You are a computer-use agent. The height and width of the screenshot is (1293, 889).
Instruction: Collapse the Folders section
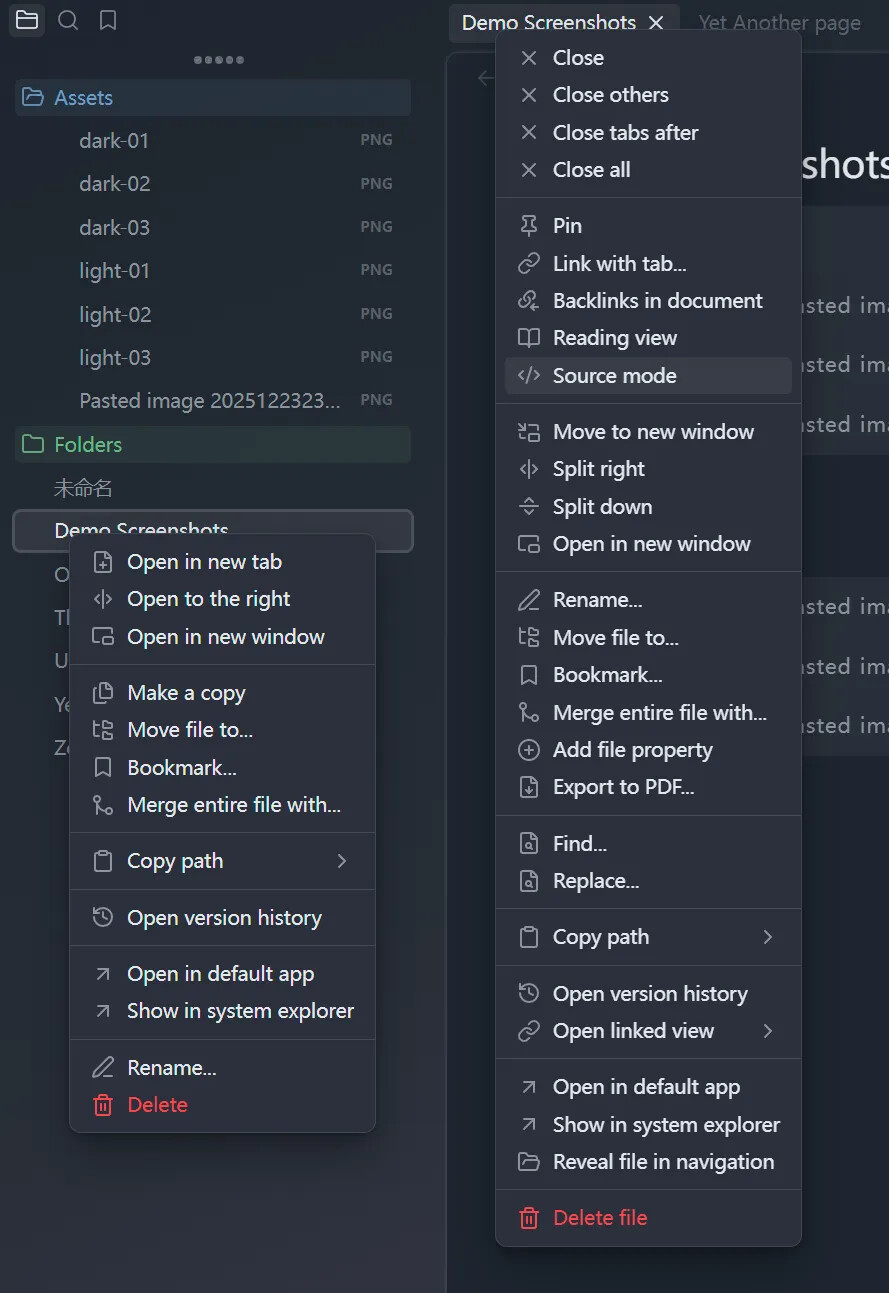88,445
